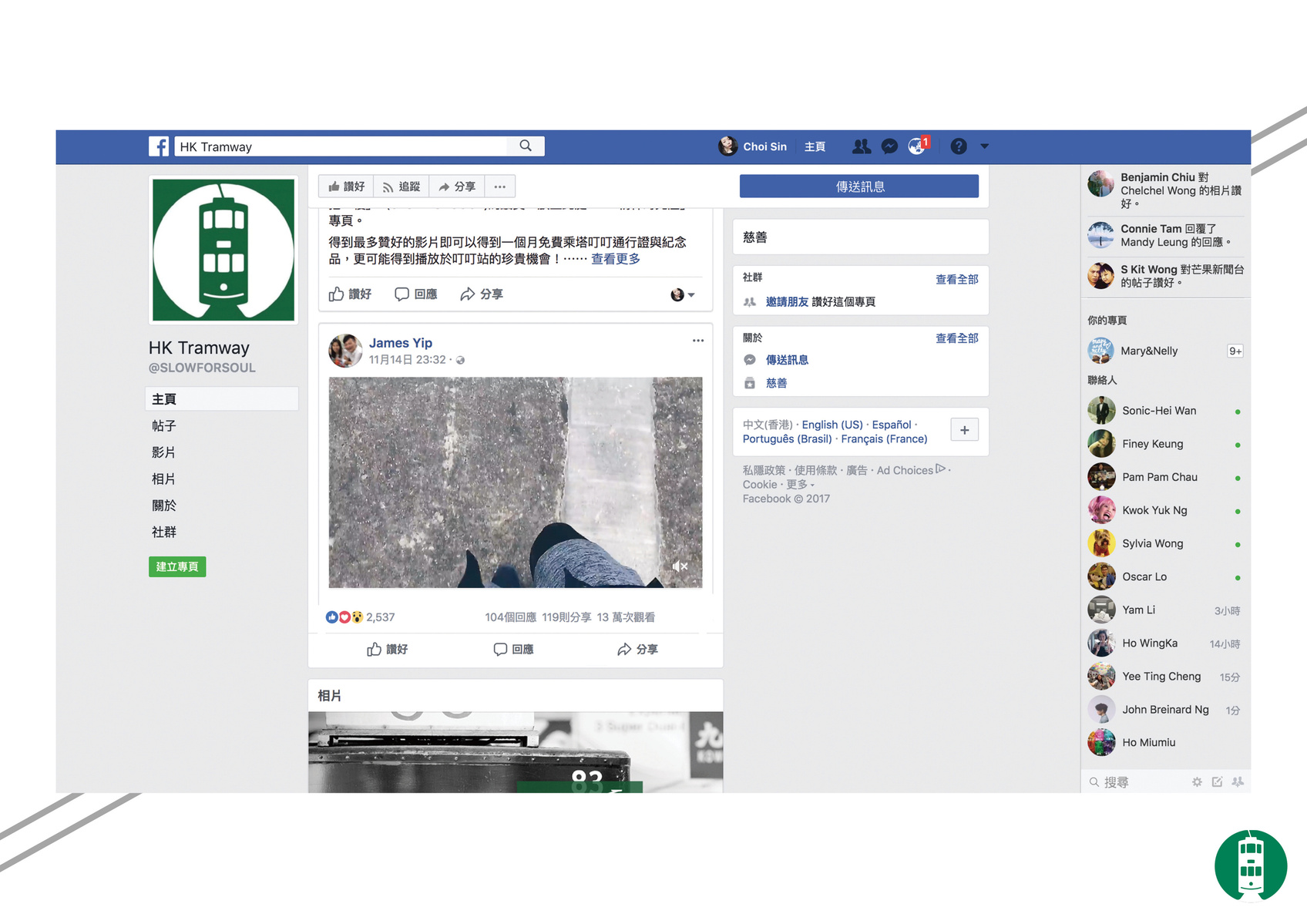The image size is (1307, 924).
Task: Open Mary&Nelly page in sidebar
Action: [x=1165, y=351]
